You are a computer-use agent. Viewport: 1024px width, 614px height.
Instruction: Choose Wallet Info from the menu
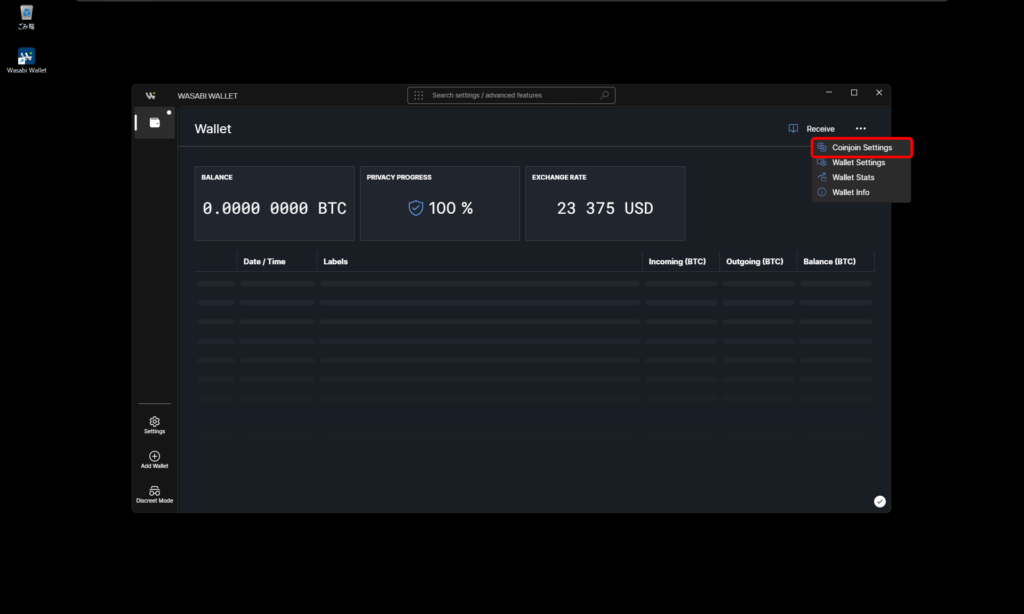click(861, 193)
